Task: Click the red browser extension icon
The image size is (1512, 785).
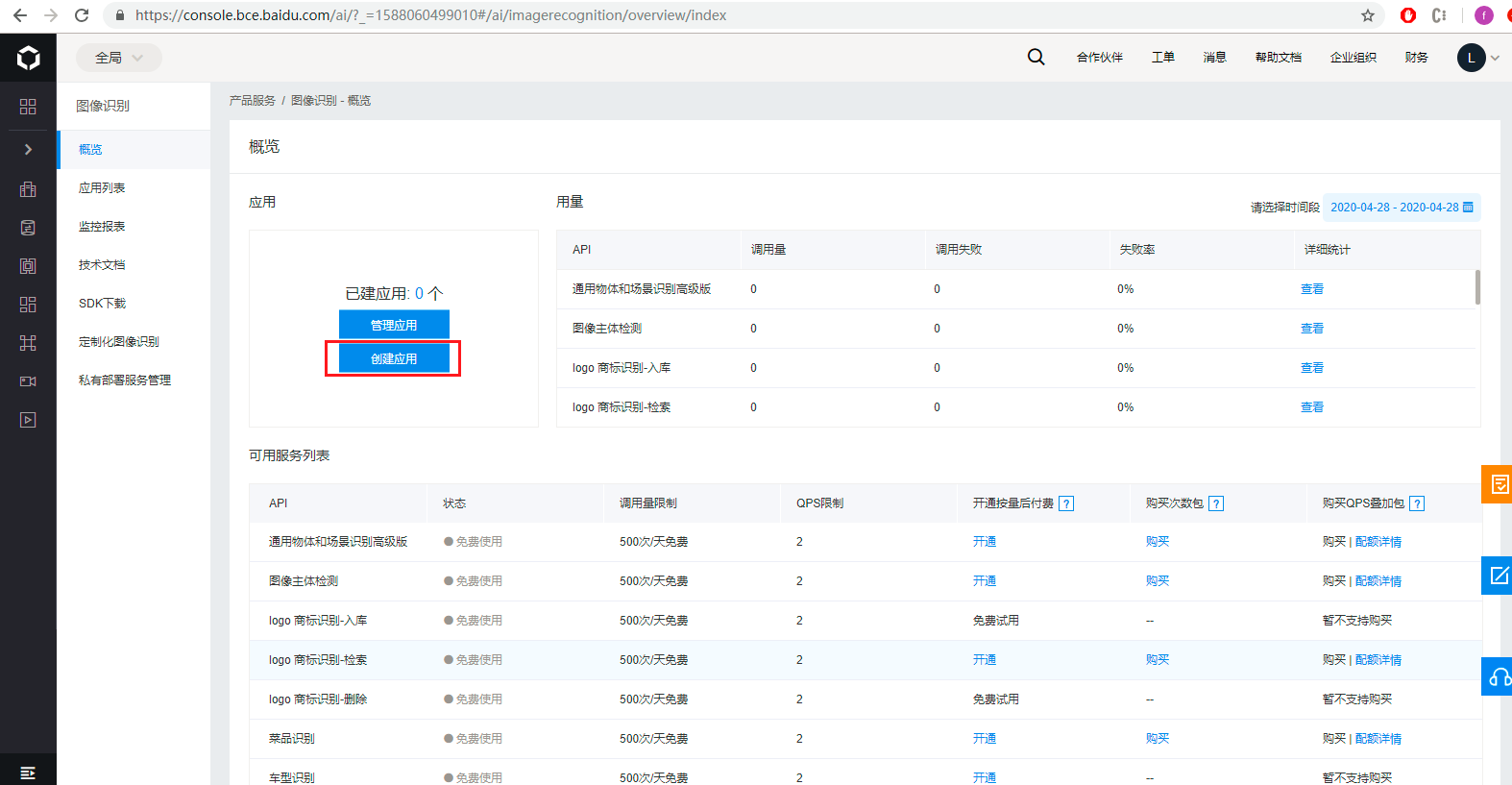Action: click(1408, 15)
